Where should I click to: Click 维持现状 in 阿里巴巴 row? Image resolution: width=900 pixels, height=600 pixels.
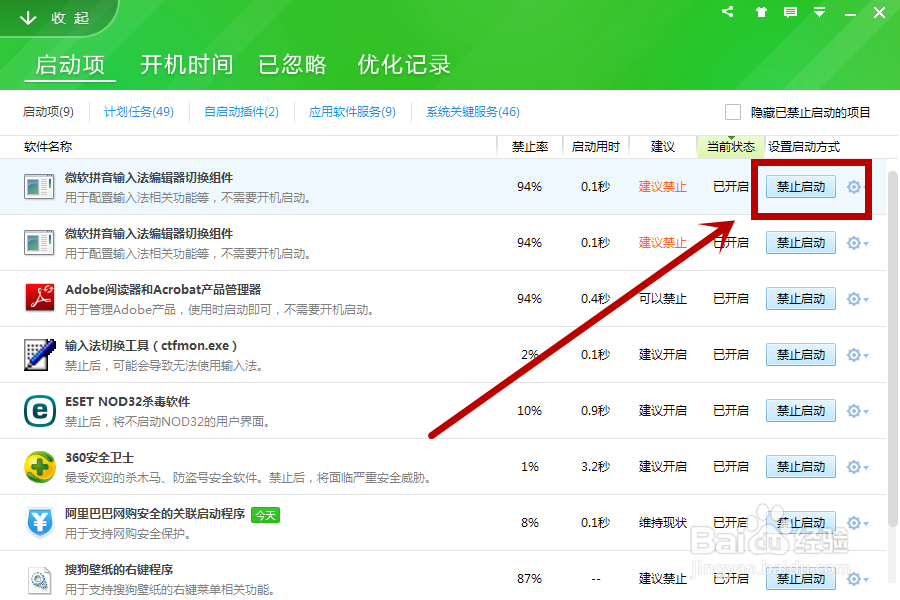663,523
